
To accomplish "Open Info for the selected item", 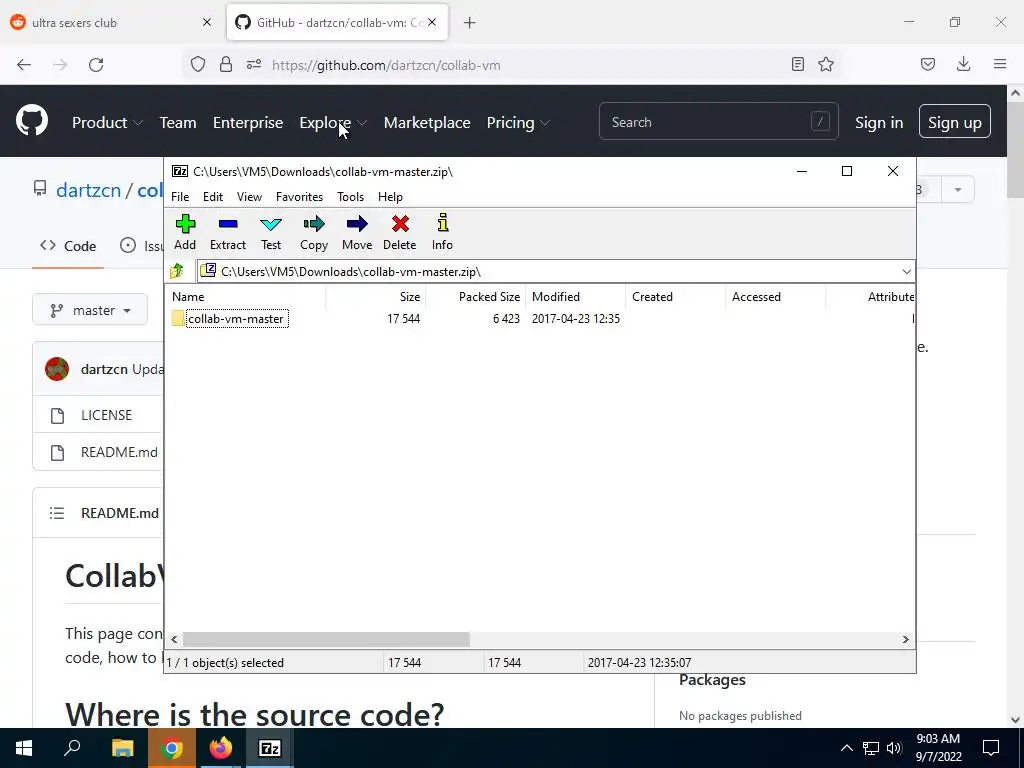I will 442,232.
